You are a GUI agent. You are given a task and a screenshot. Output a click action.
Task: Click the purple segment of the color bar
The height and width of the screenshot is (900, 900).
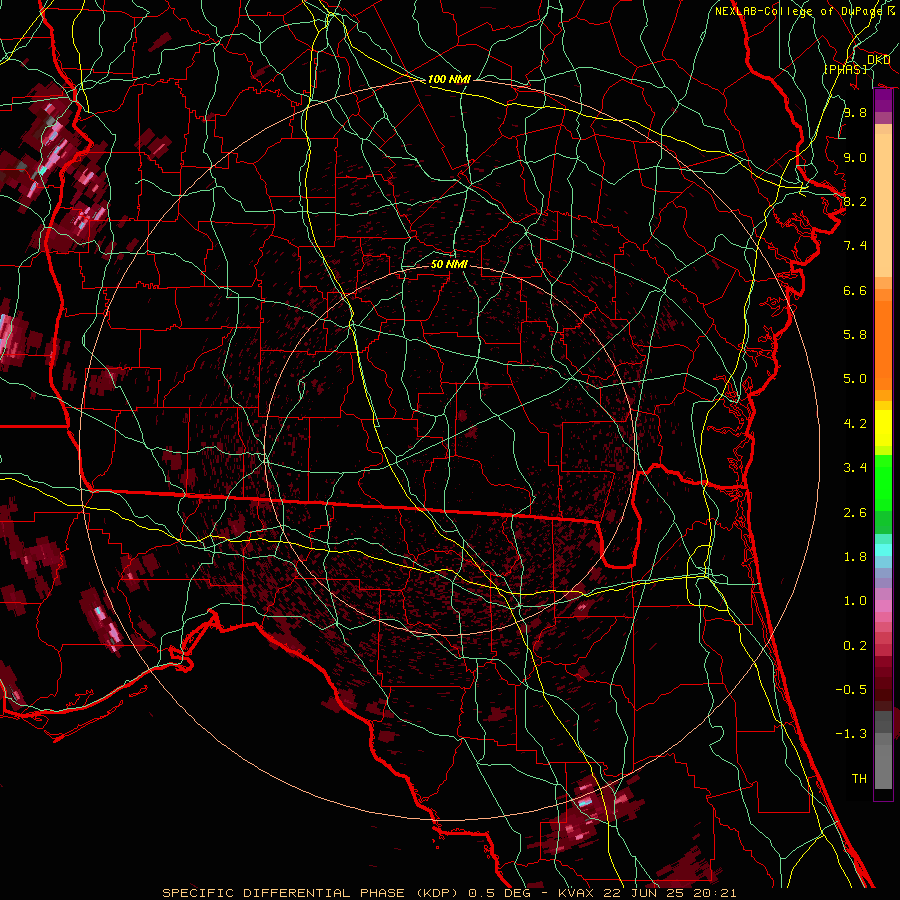click(x=883, y=101)
